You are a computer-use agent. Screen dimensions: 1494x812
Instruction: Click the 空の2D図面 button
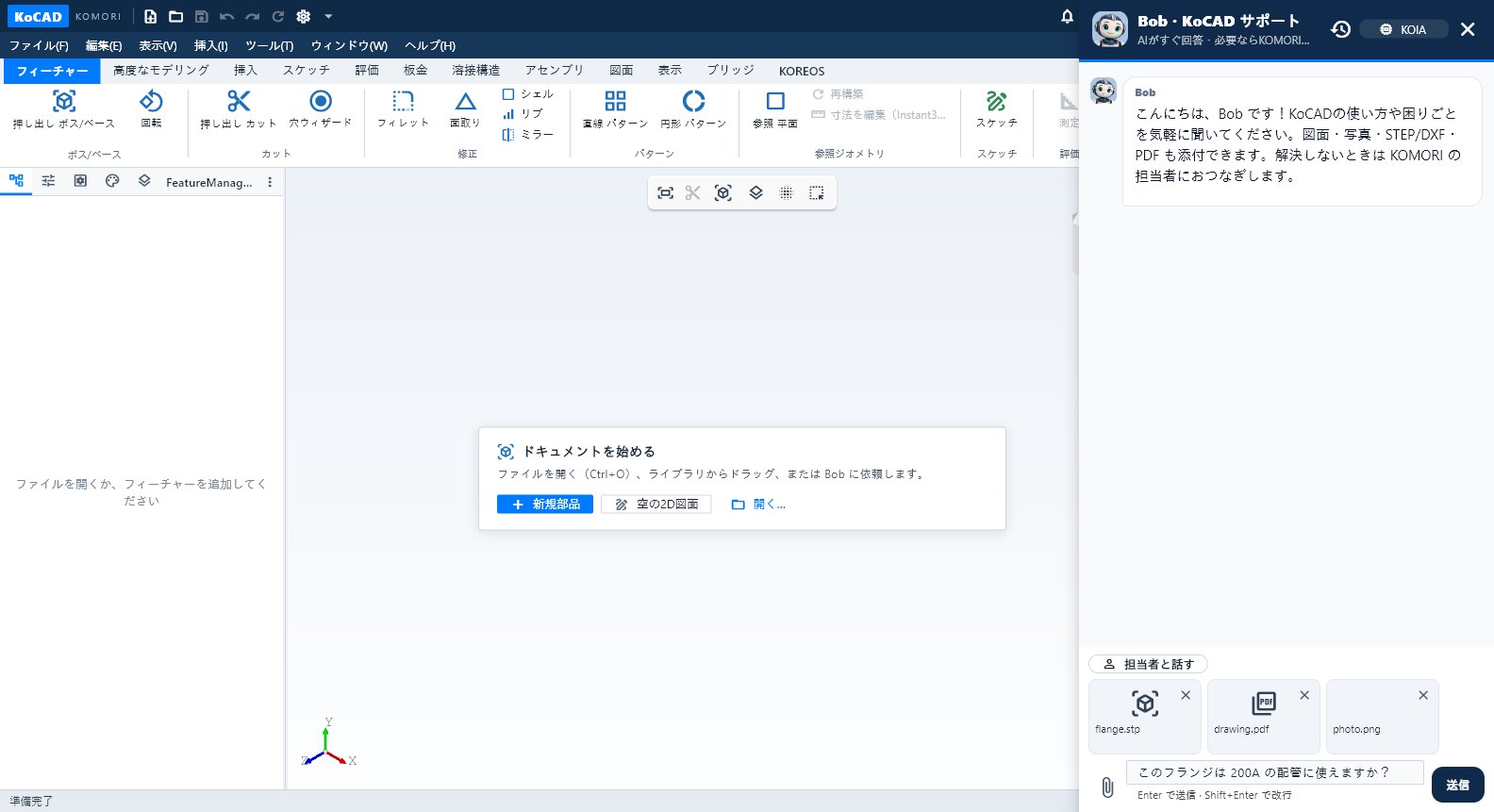click(656, 505)
